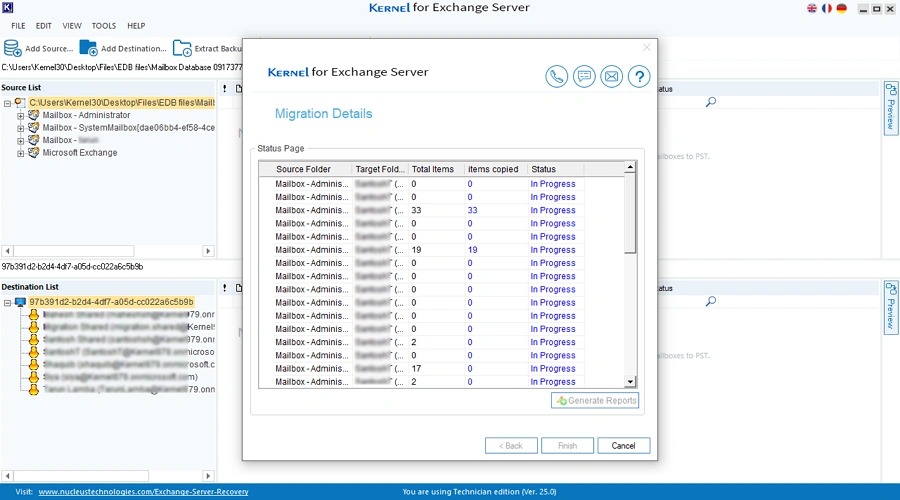Click the Total Items column header
This screenshot has width=900, height=500.
coord(436,169)
